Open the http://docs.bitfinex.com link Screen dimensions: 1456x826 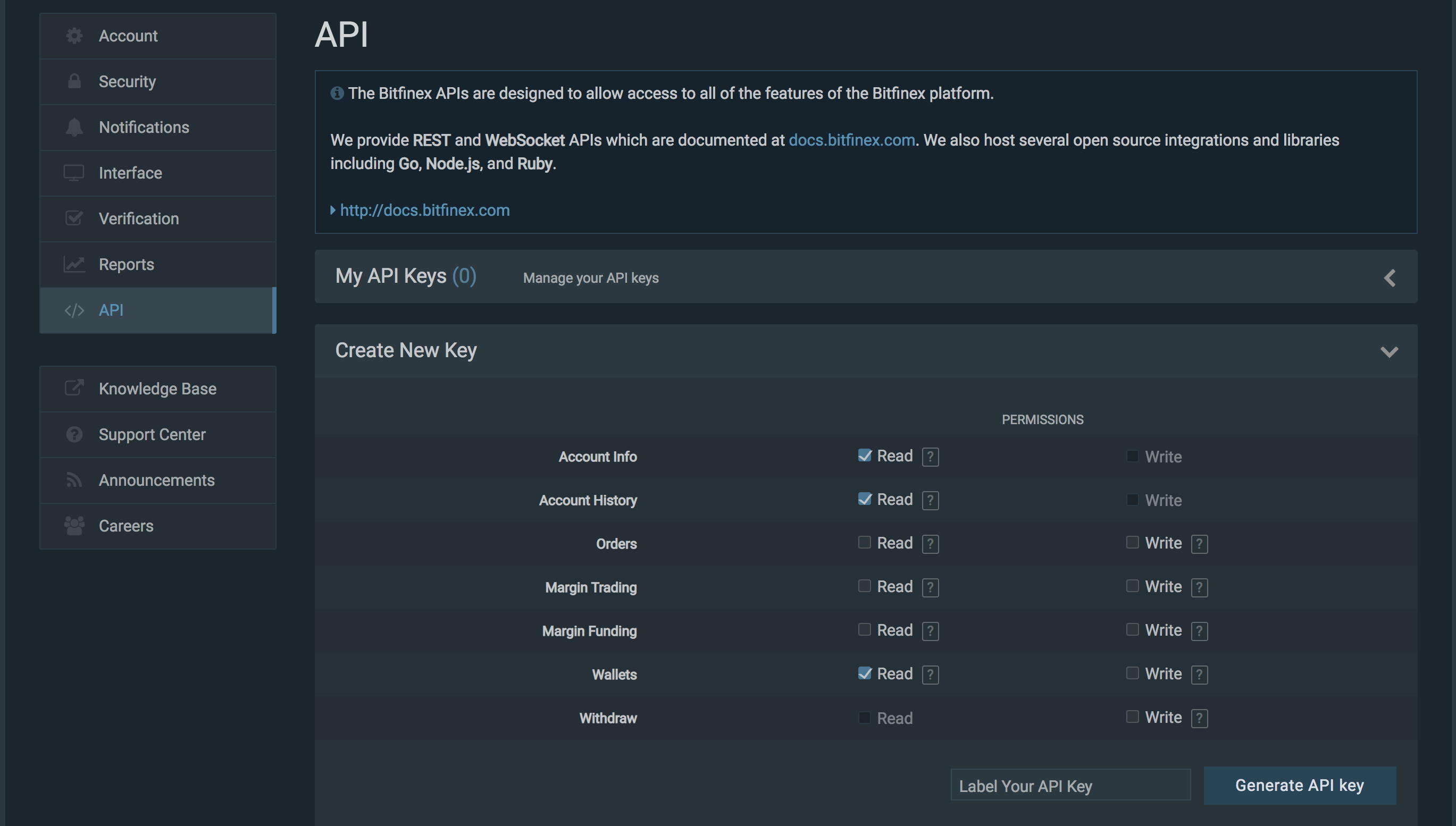click(425, 210)
